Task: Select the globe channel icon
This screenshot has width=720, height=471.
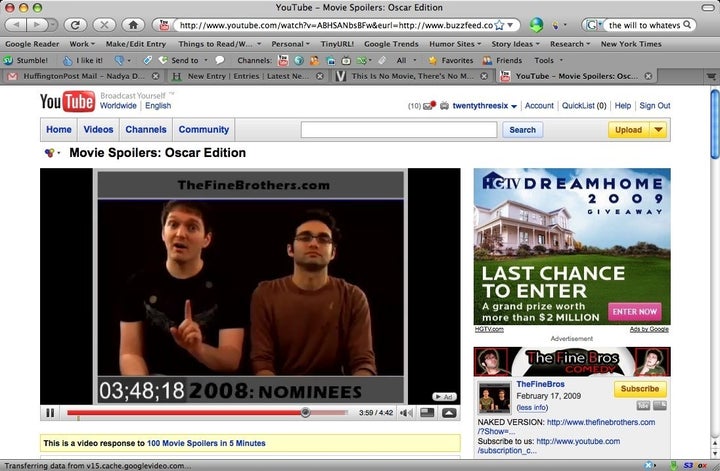Action: pos(299,60)
